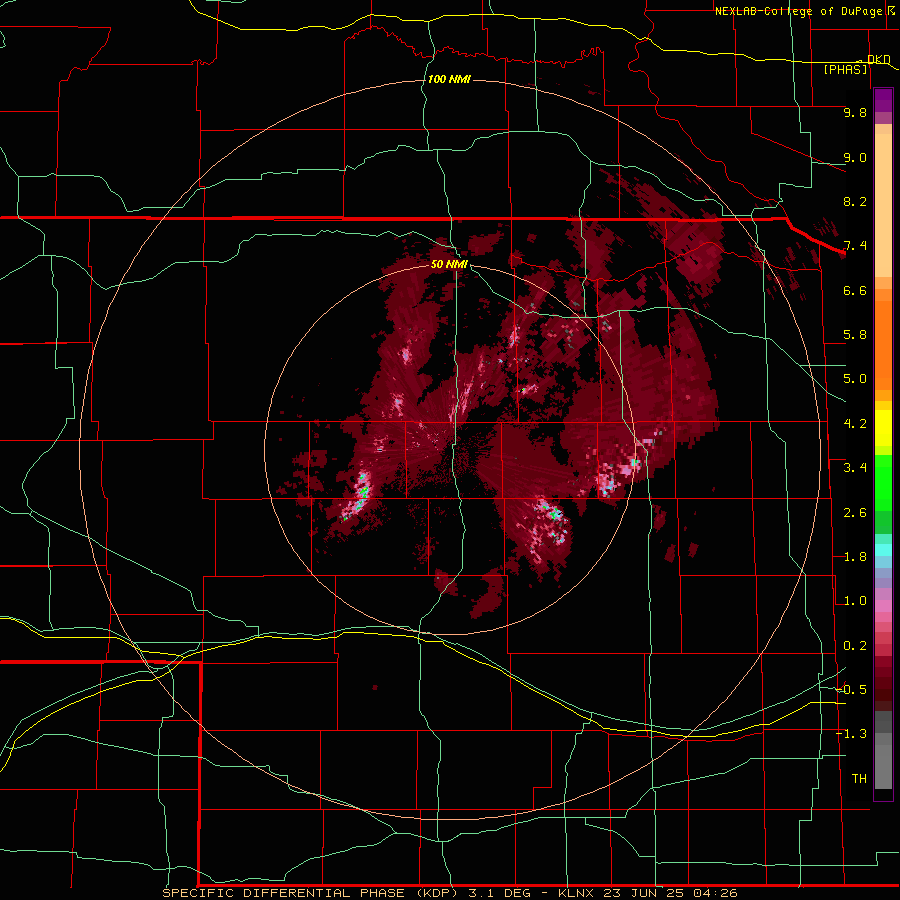Select the cyan band of the color bar
Viewport: 900px width, 900px height.
pos(883,550)
